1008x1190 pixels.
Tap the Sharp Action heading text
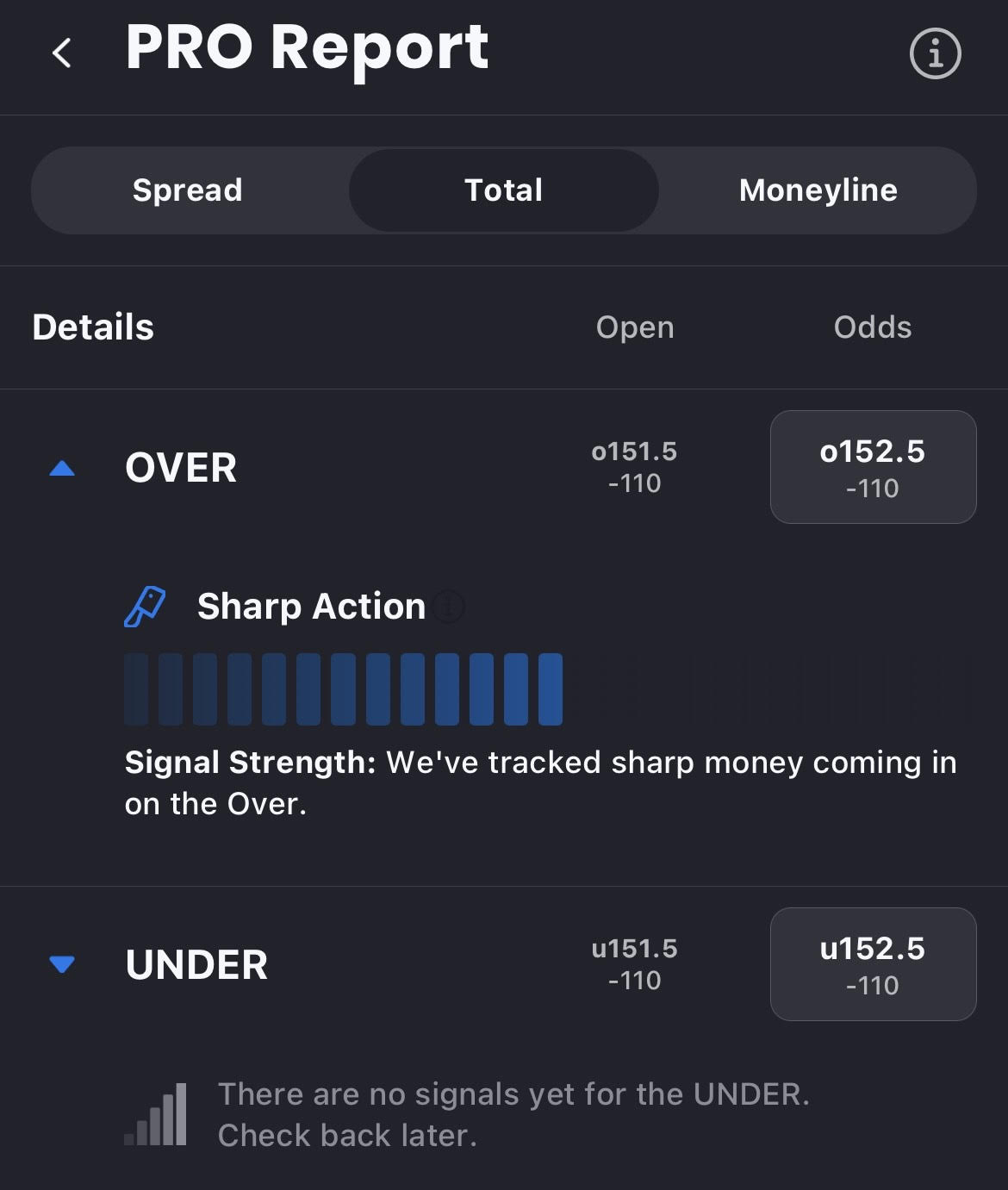click(311, 607)
